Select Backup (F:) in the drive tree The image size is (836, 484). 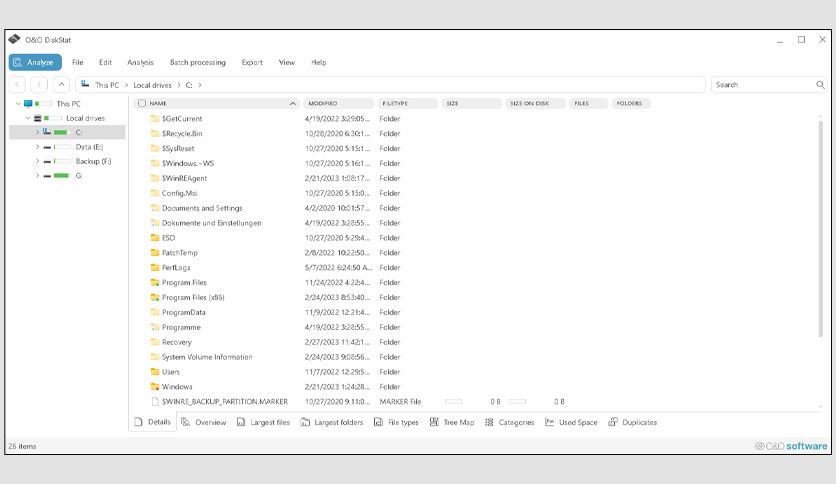tap(93, 161)
